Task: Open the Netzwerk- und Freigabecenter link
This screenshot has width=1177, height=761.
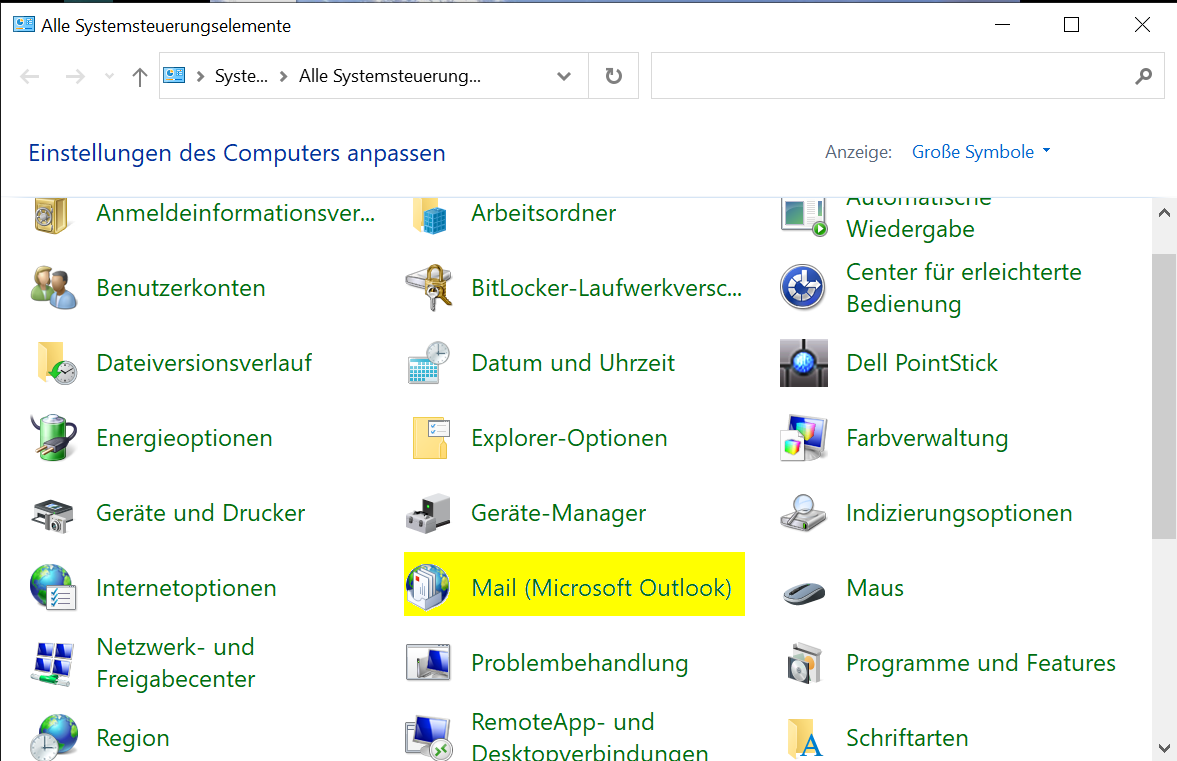Action: (175, 663)
